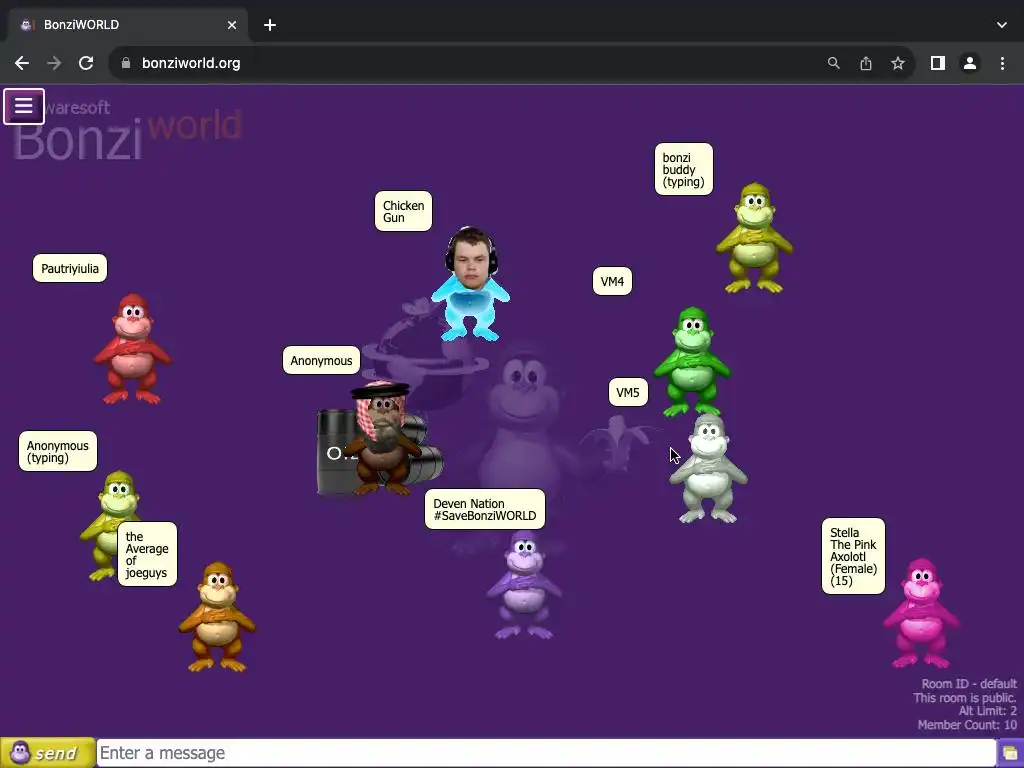
Task: Click the Alt Limit: 2 text
Action: coord(987,711)
